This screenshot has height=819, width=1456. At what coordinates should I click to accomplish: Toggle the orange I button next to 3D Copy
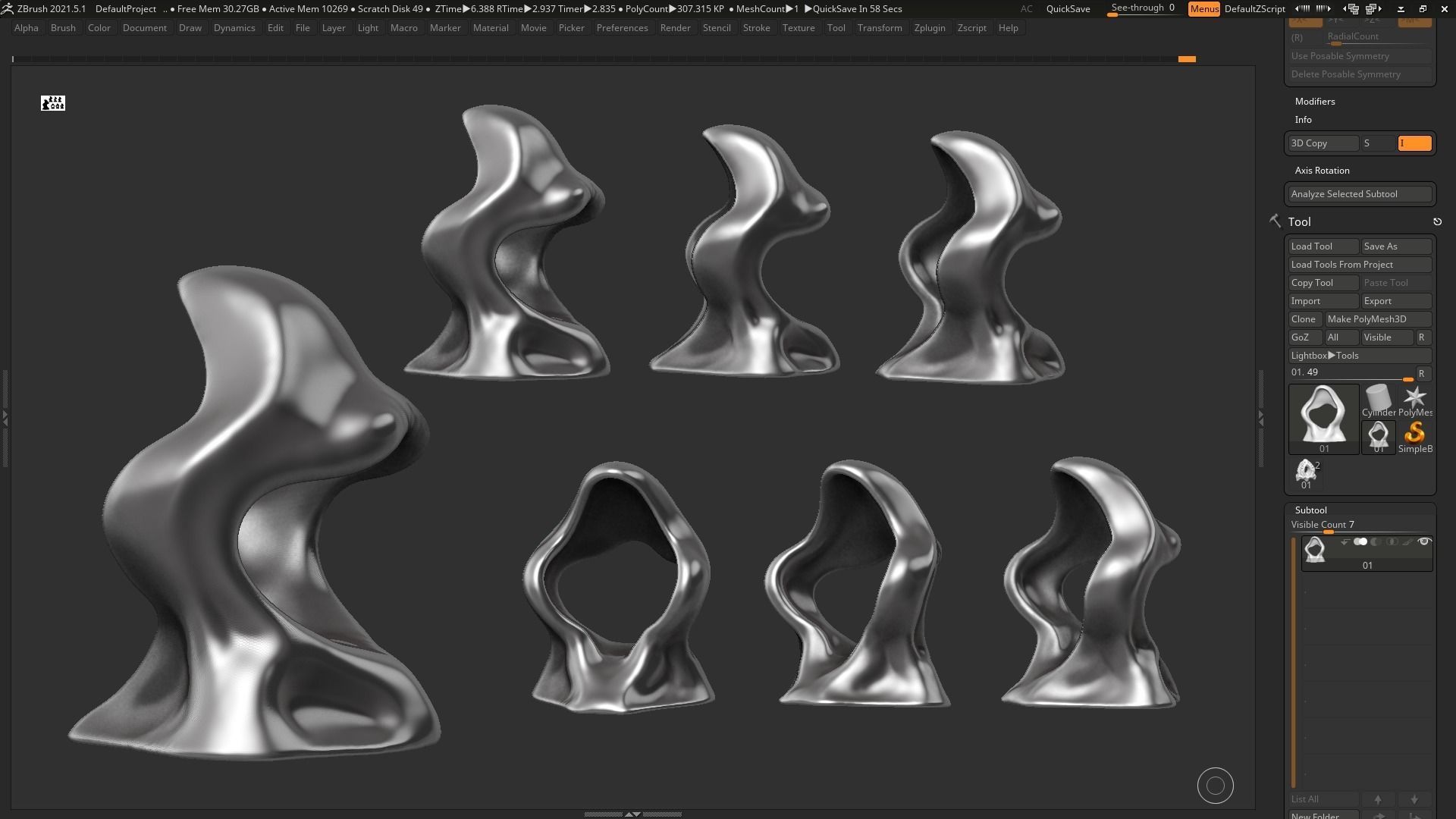1414,143
